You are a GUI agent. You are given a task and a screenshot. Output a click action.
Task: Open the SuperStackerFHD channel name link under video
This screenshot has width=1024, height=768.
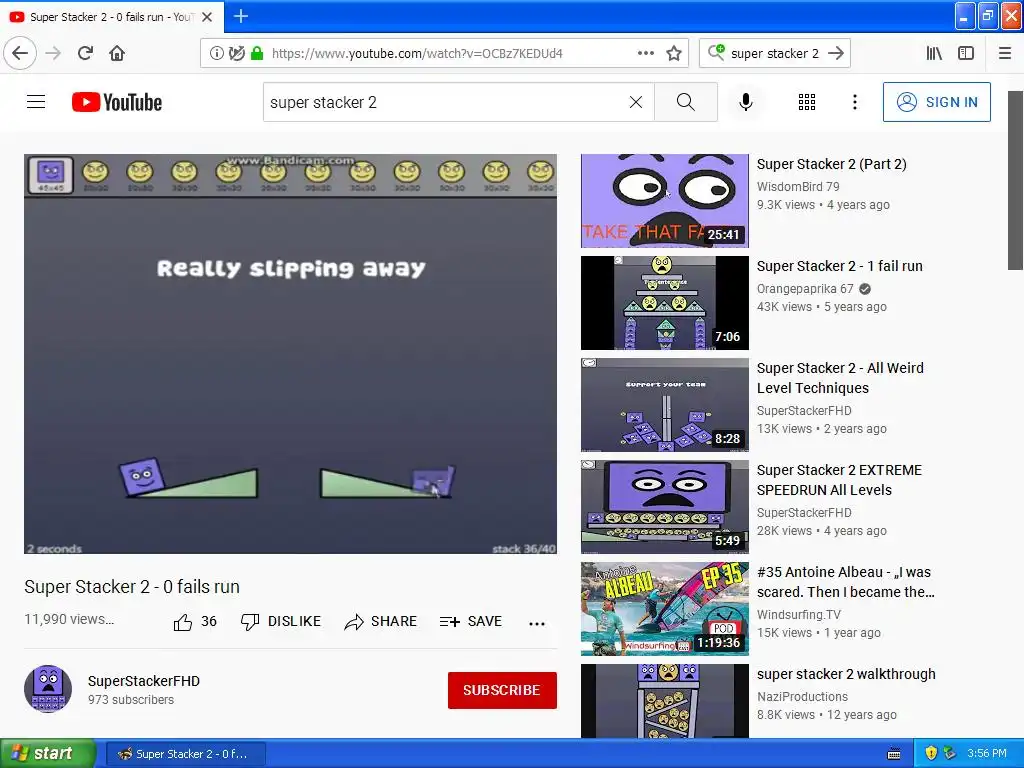click(x=144, y=680)
